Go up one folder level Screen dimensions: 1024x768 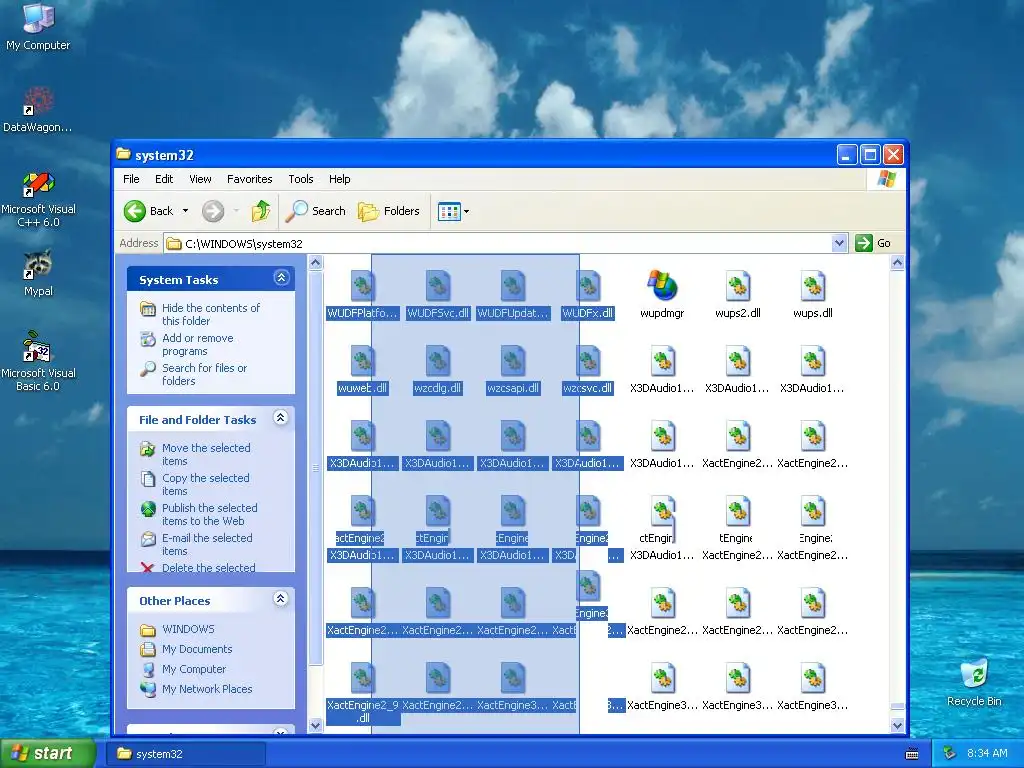pyautogui.click(x=261, y=211)
